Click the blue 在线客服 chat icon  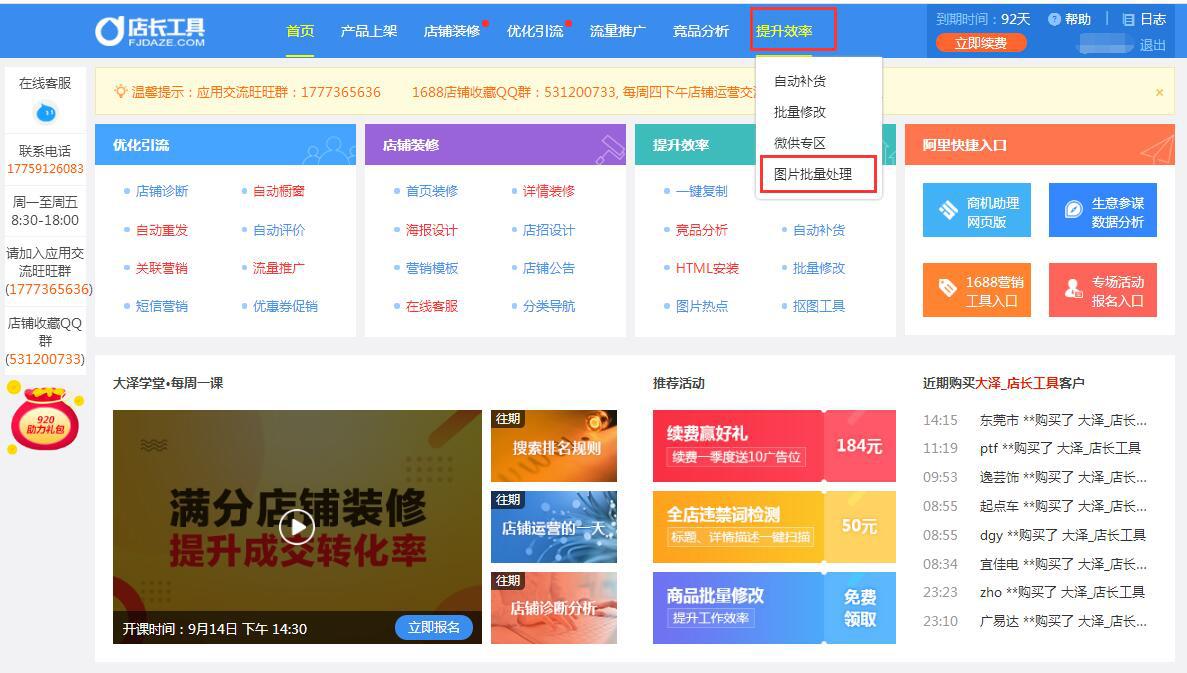click(x=45, y=113)
